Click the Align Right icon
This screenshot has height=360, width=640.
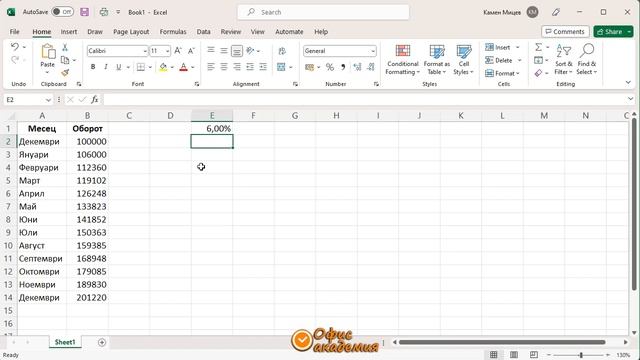point(237,67)
